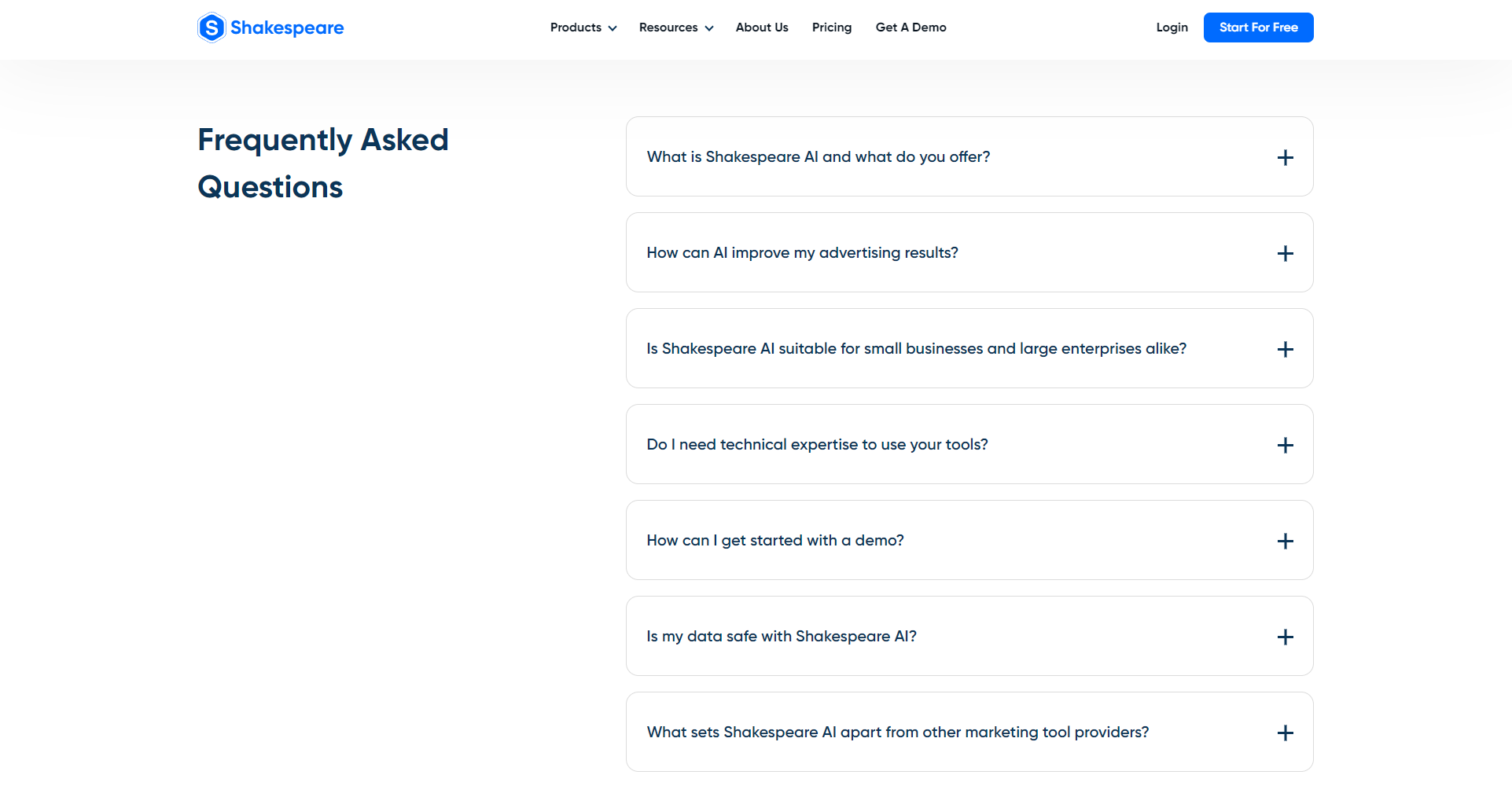
Task: Select Get A Demo in navigation
Action: coord(911,28)
